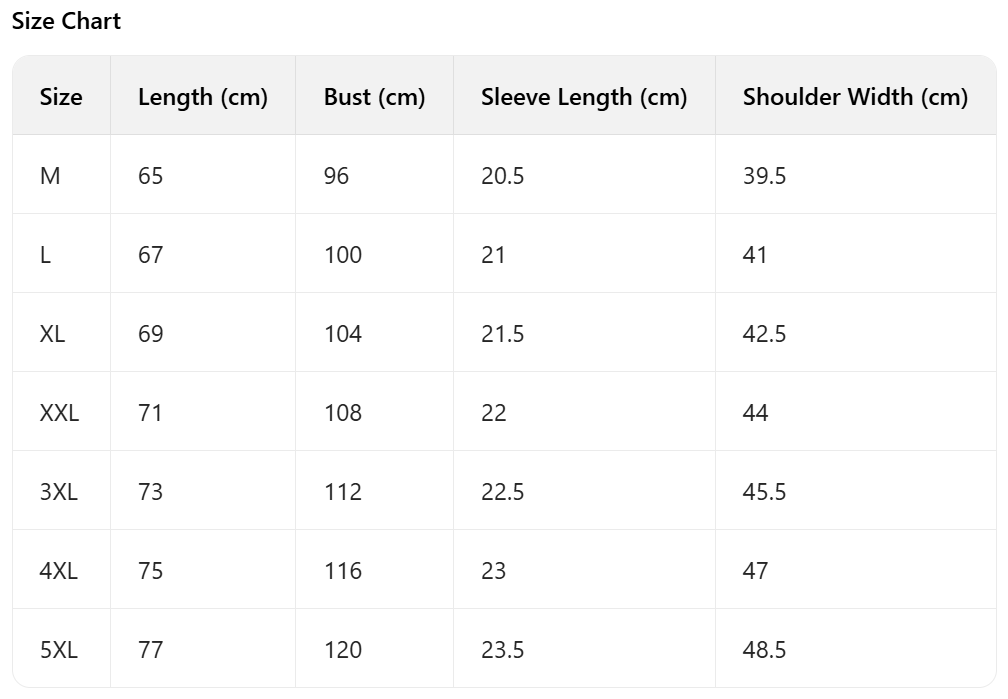
Task: Select shoulder width 48.5 in 5XL row
Action: click(765, 650)
